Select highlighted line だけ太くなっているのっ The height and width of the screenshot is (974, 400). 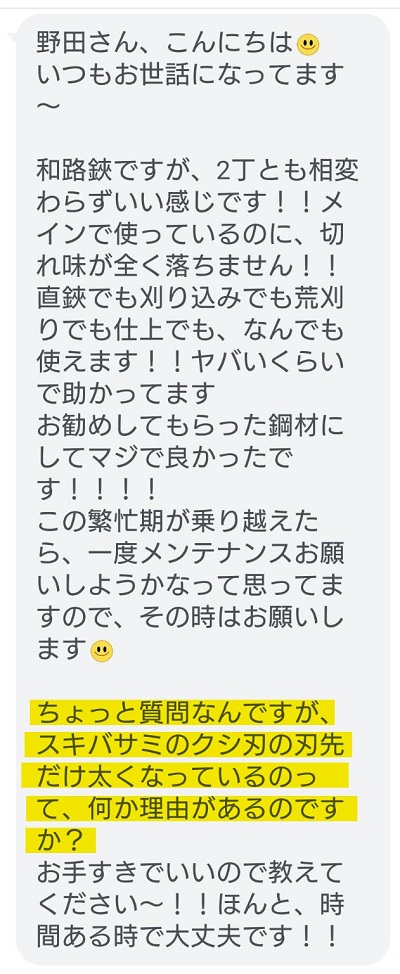[185, 777]
